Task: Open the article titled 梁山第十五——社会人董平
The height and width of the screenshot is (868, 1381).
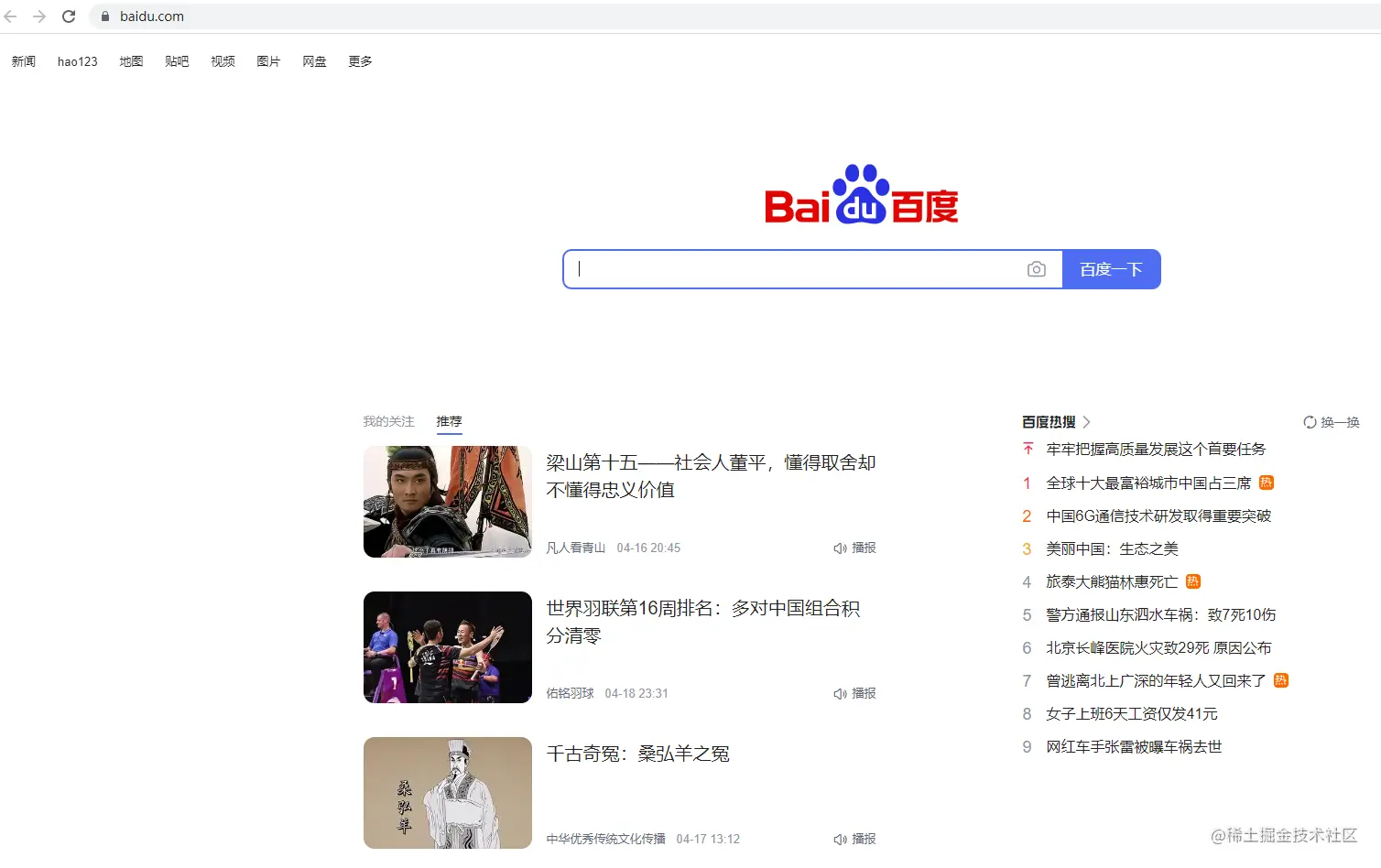Action: (x=712, y=476)
